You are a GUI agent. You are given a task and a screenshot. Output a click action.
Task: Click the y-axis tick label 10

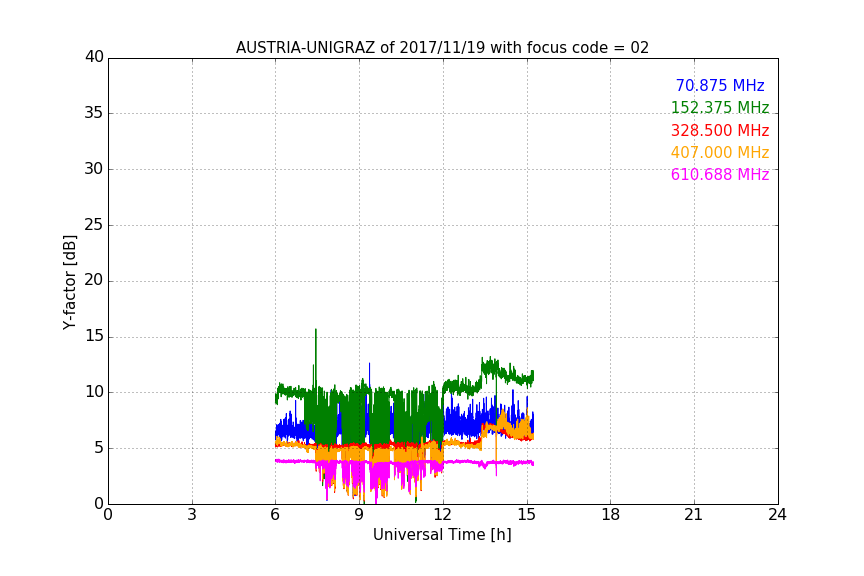point(94,392)
